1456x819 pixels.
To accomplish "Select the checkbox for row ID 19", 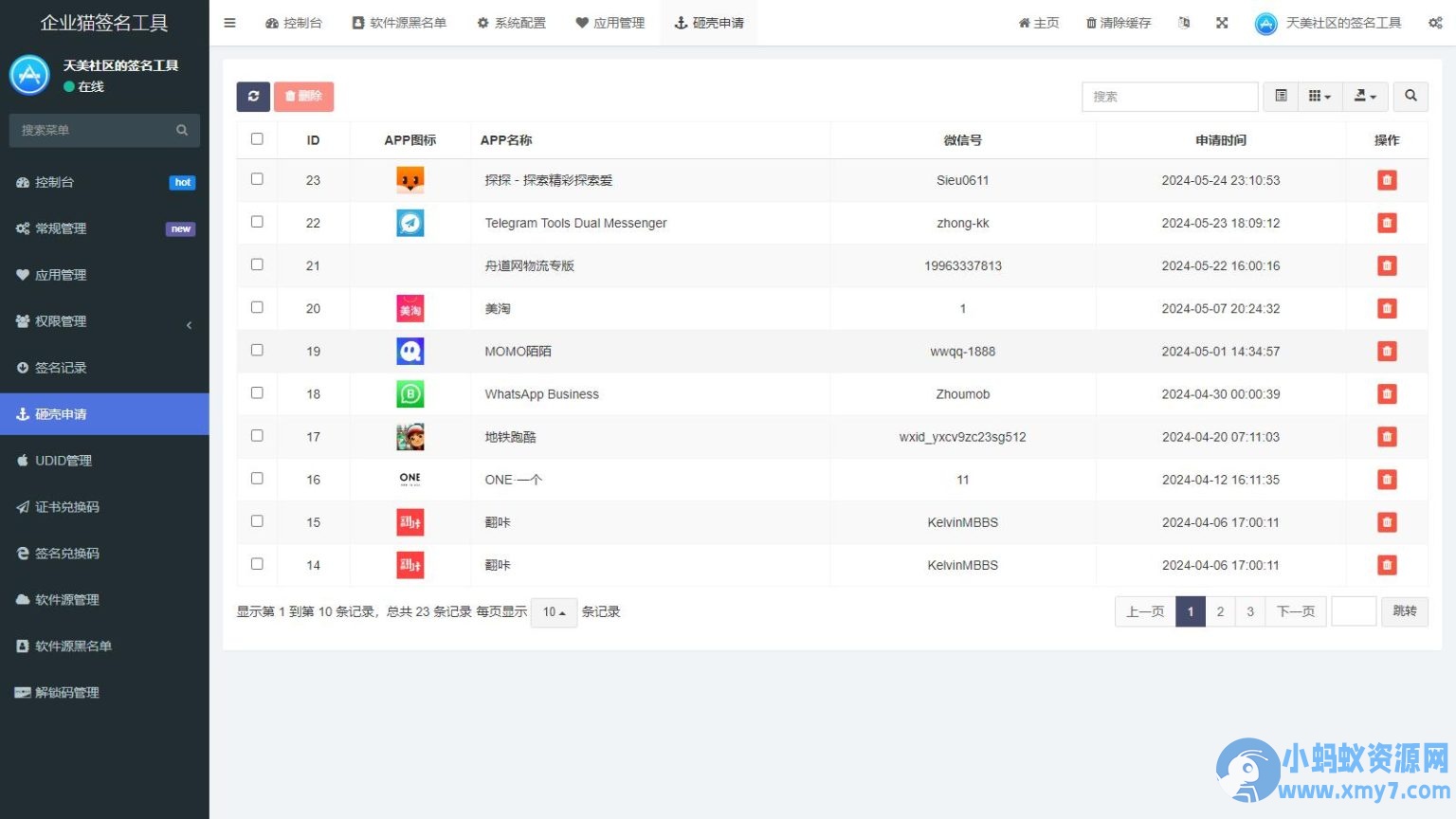I will [257, 349].
